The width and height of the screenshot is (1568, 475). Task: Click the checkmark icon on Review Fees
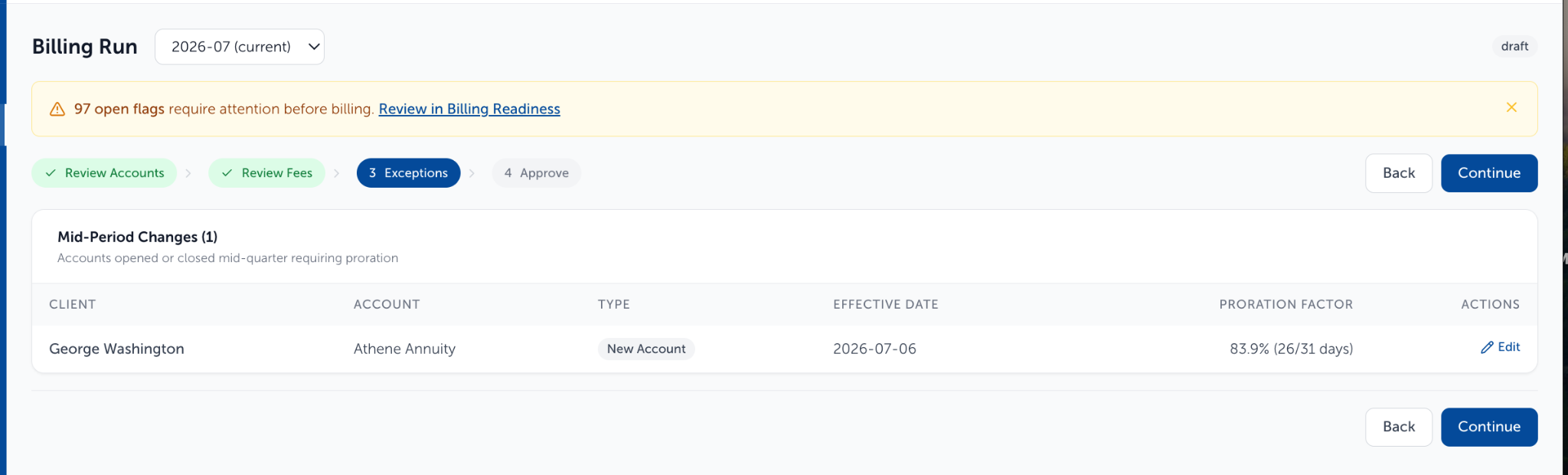(x=227, y=173)
